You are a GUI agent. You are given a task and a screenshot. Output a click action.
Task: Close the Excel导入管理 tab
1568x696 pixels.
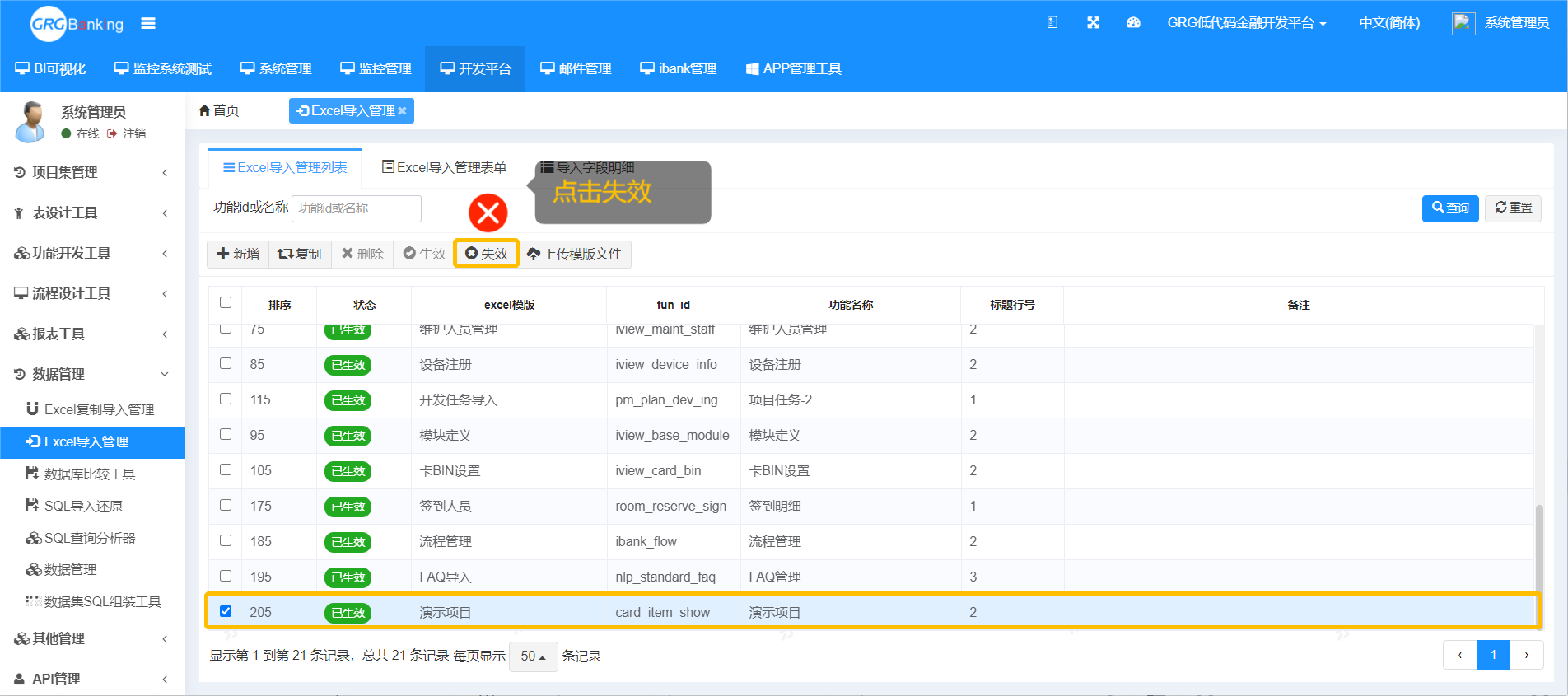click(x=402, y=111)
